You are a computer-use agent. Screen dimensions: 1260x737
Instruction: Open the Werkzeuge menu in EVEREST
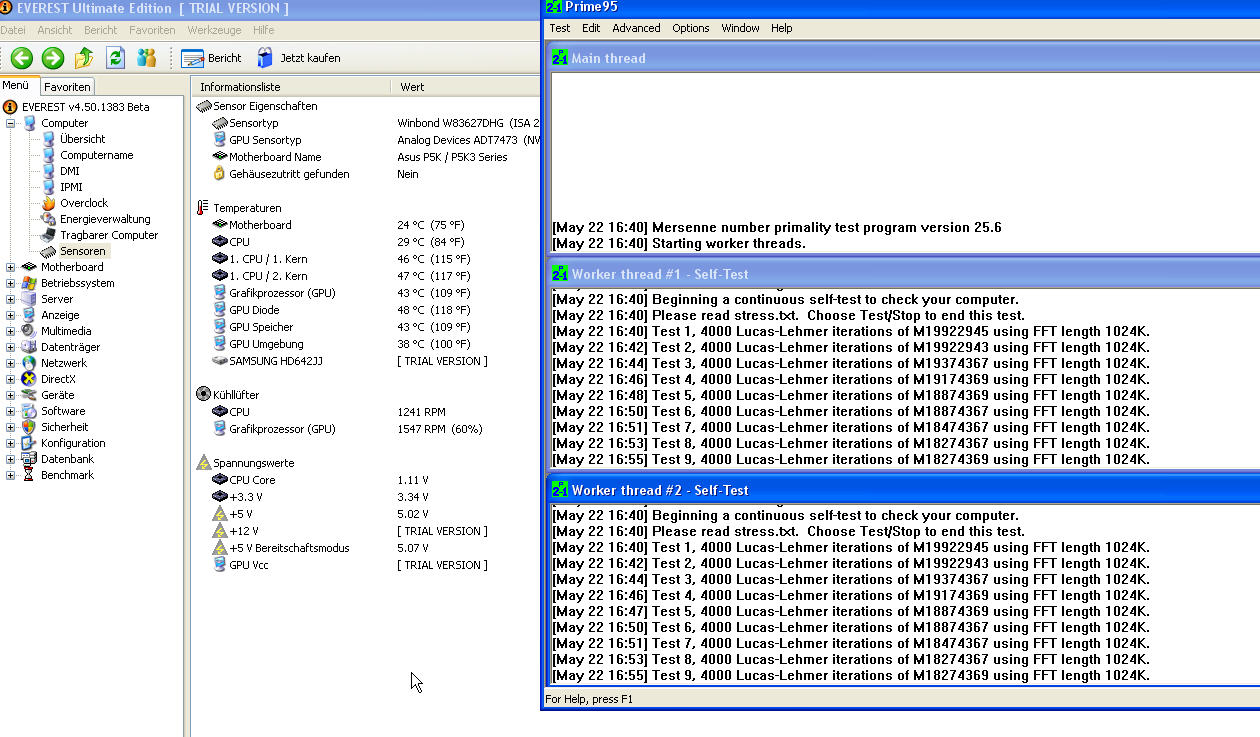[214, 30]
